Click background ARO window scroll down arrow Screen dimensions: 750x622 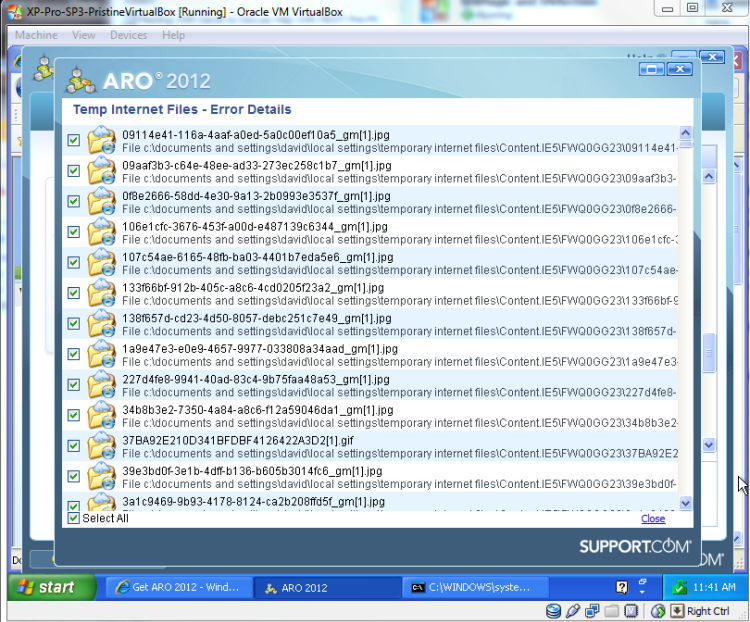709,445
